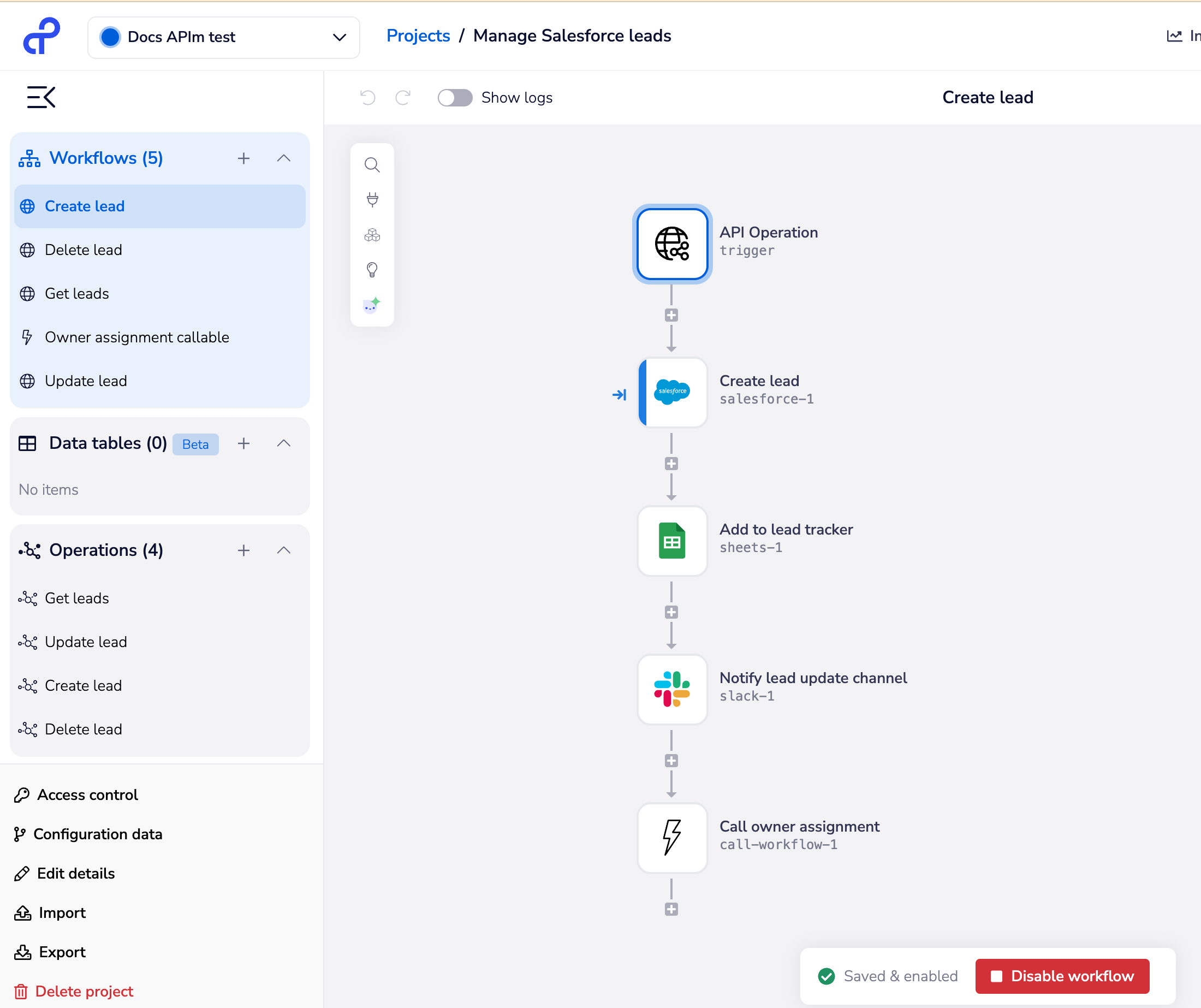Click the Salesforce Create lead node icon
The width and height of the screenshot is (1201, 1008).
[672, 393]
